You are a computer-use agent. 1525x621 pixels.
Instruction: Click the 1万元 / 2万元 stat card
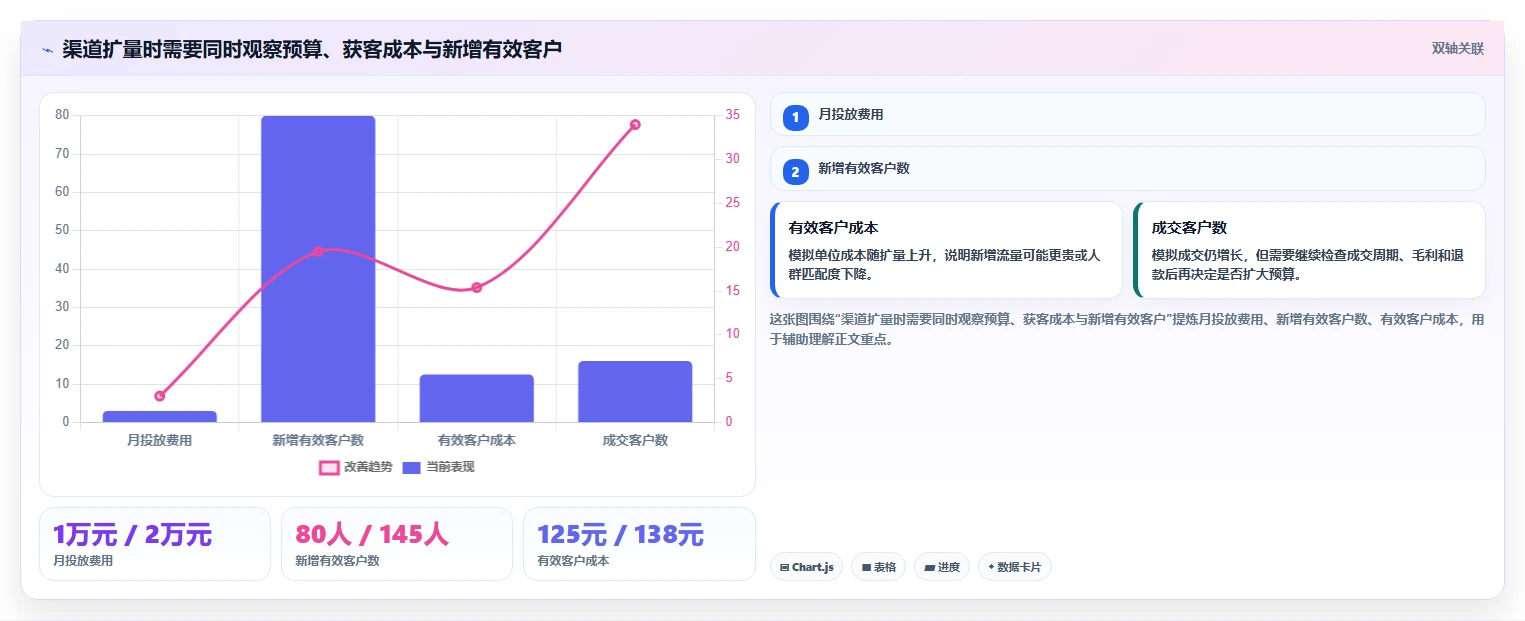[155, 544]
